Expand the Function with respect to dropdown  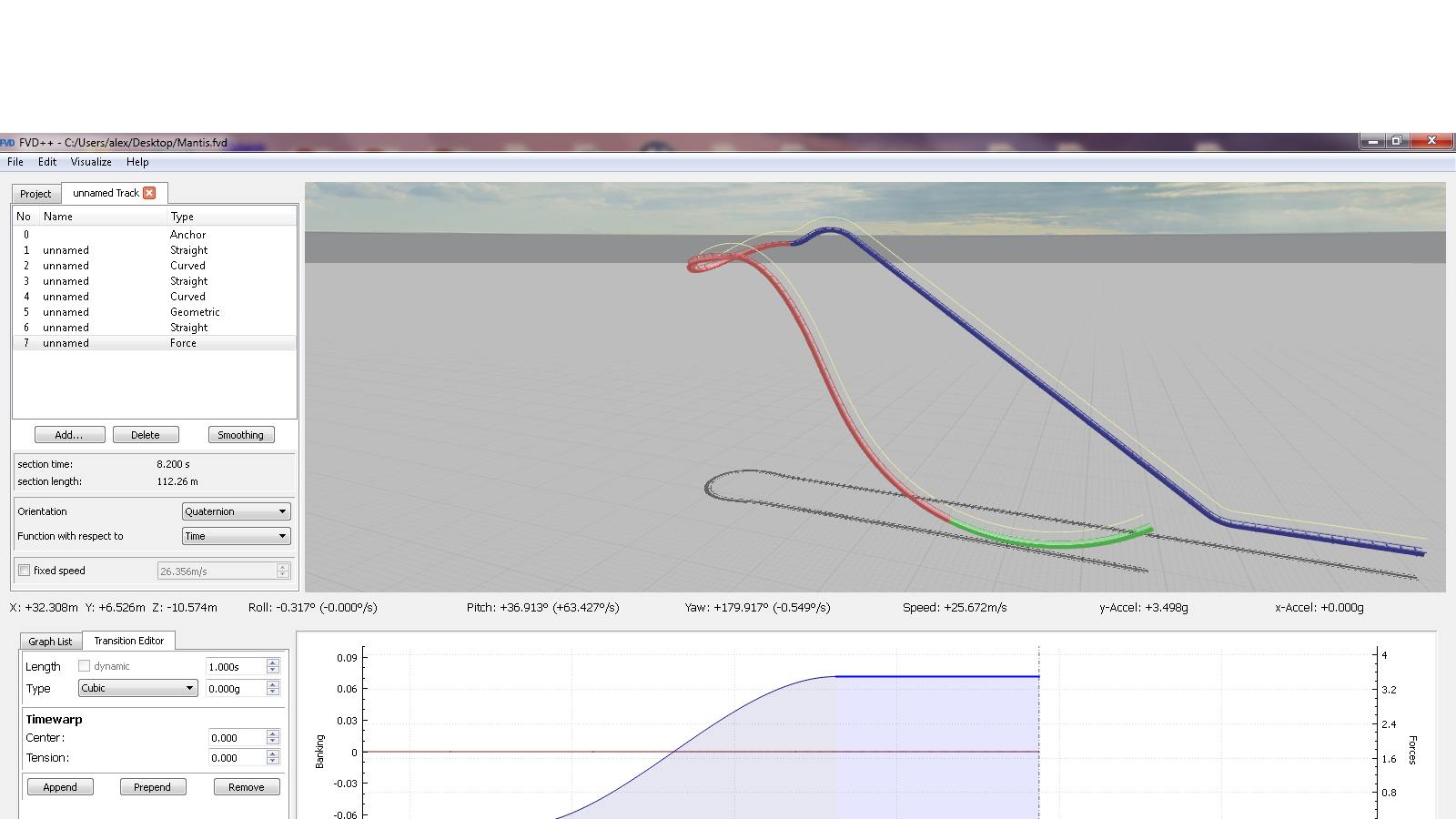[236, 536]
